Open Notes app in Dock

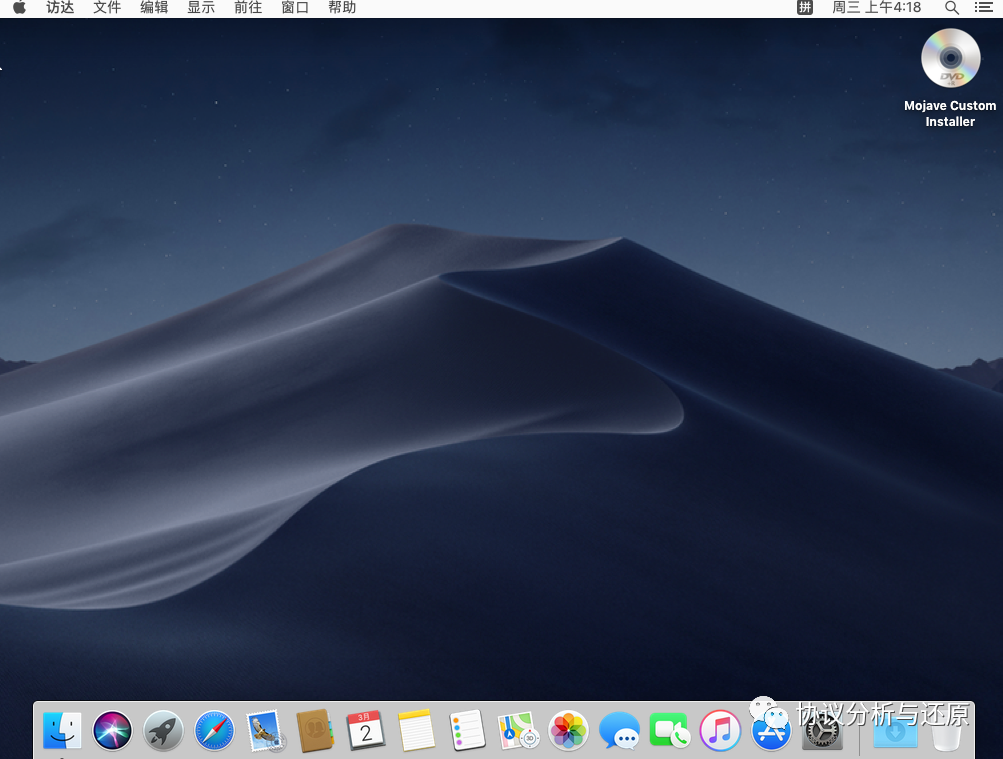(416, 730)
